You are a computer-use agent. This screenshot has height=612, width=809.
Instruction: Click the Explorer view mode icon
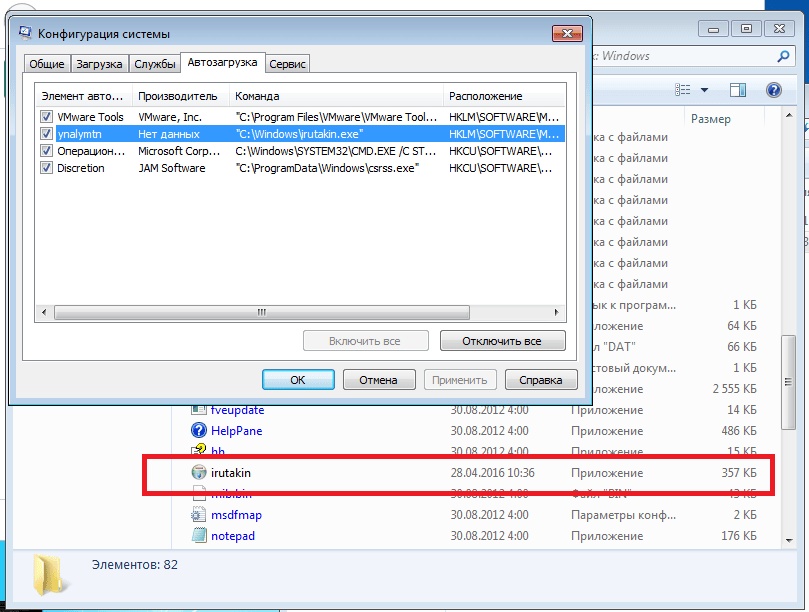683,90
